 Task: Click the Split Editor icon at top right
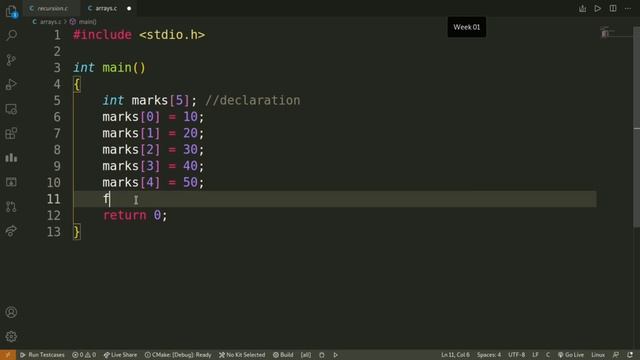pyautogui.click(x=613, y=9)
